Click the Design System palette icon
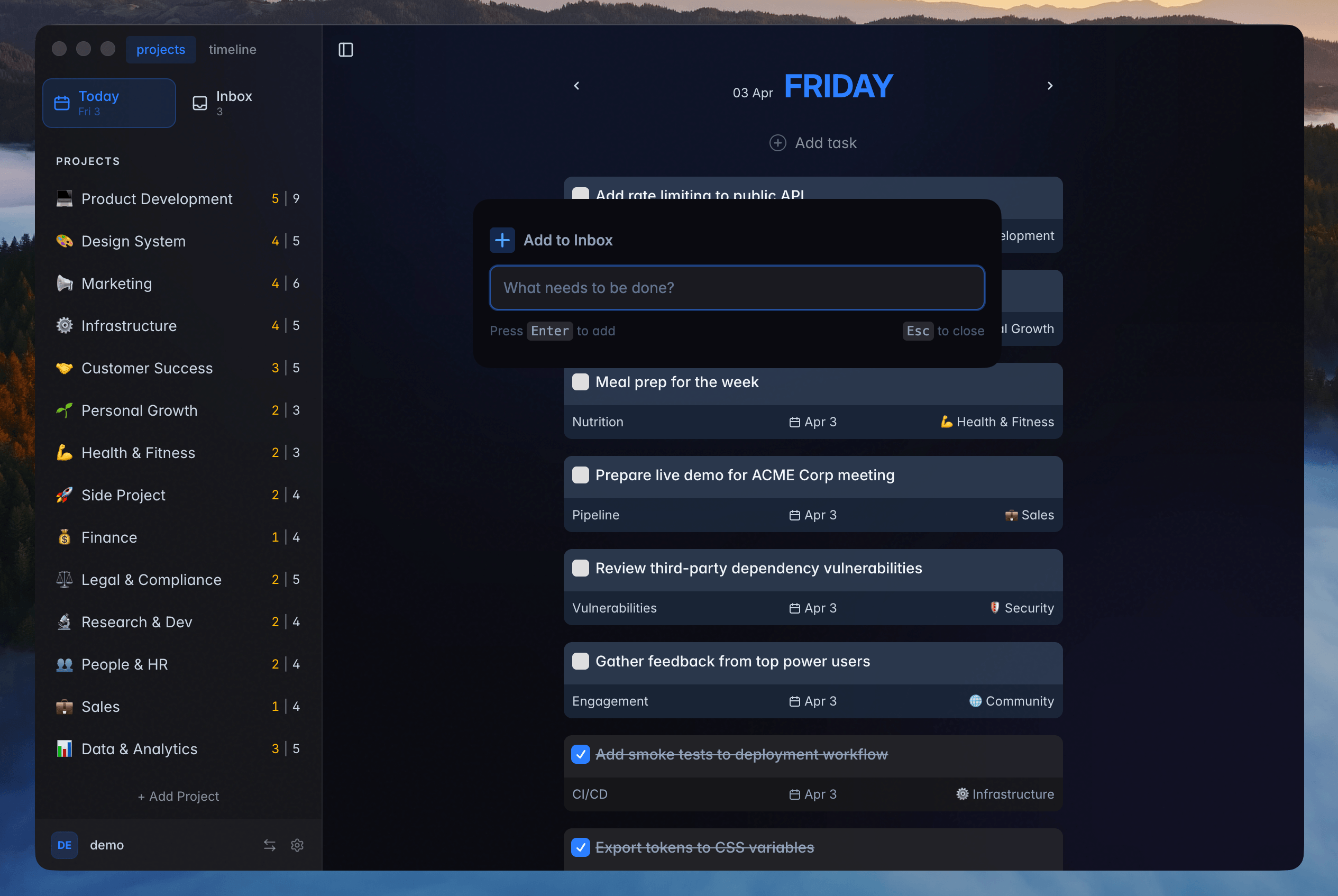This screenshot has height=896, width=1338. point(65,241)
